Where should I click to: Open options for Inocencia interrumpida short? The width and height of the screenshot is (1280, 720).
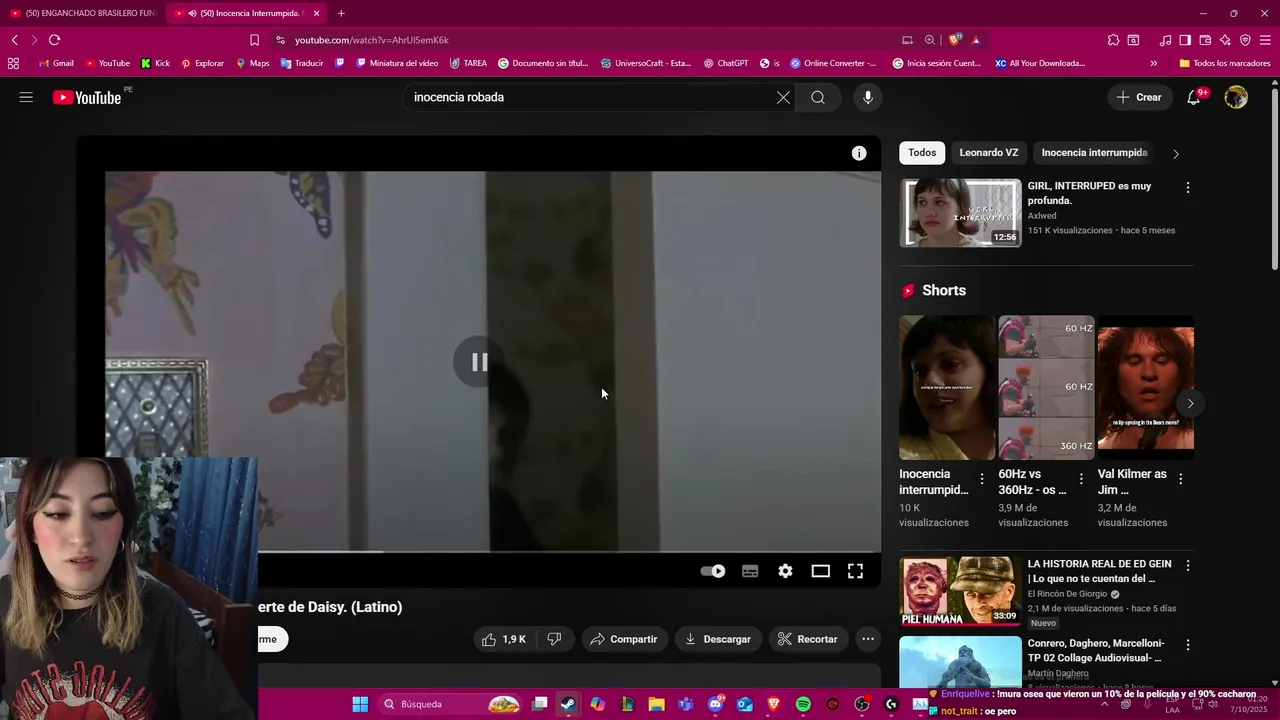pyautogui.click(x=982, y=479)
